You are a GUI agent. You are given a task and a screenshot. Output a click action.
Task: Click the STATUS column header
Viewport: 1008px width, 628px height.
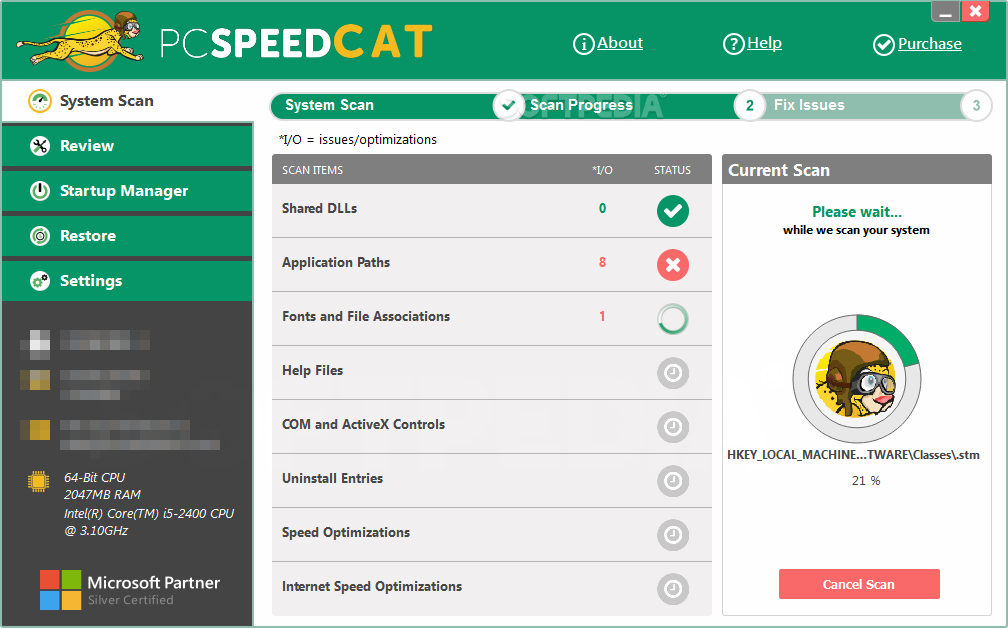click(x=672, y=170)
